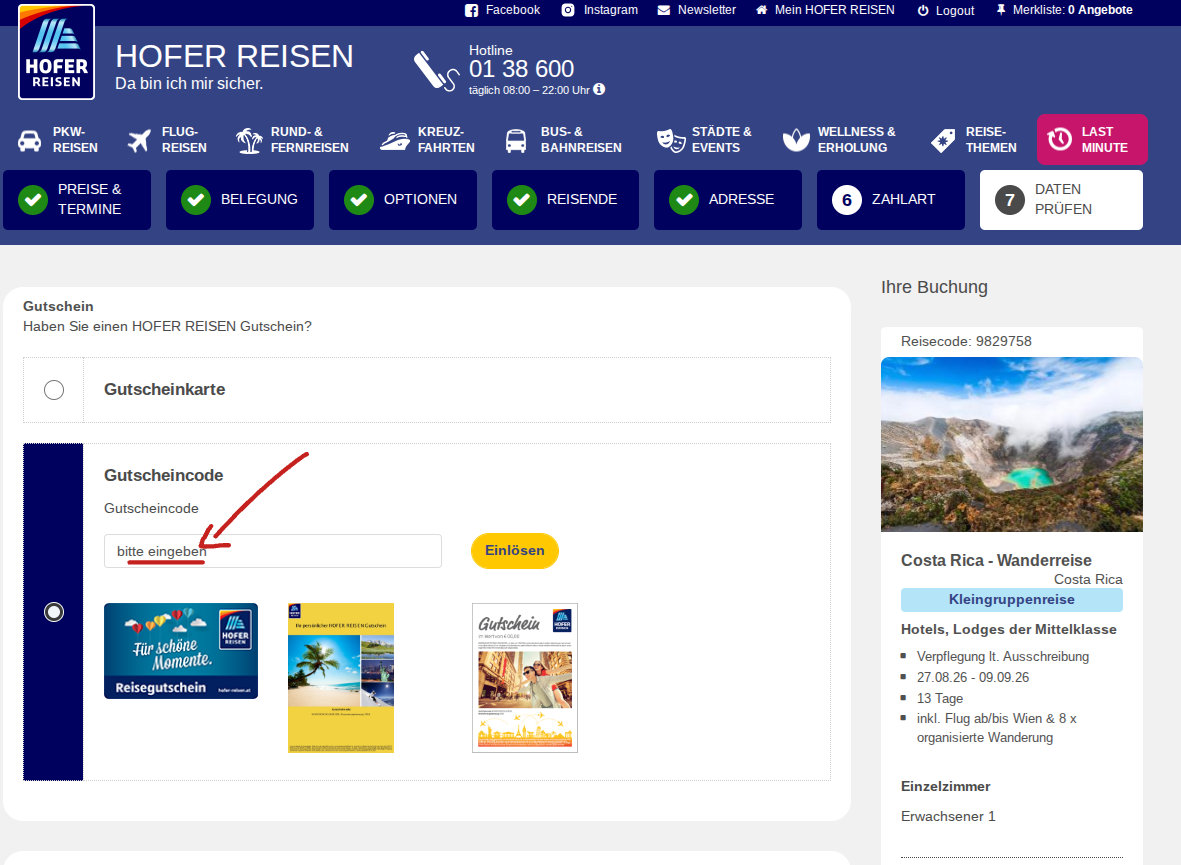The width and height of the screenshot is (1181, 865).
Task: Go to the Last Minute offers
Action: click(x=1092, y=140)
